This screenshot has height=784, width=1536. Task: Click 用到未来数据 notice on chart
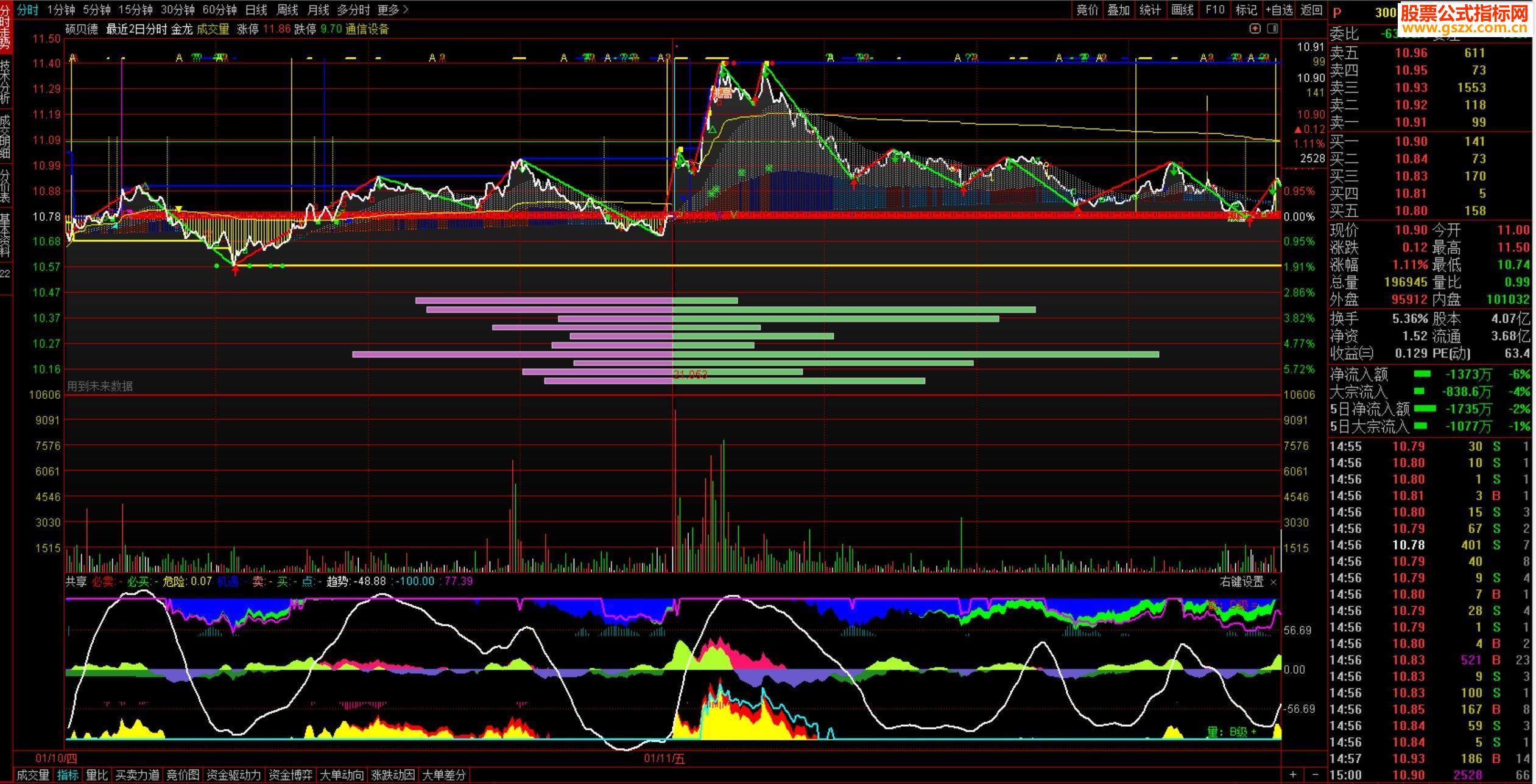pyautogui.click(x=99, y=386)
